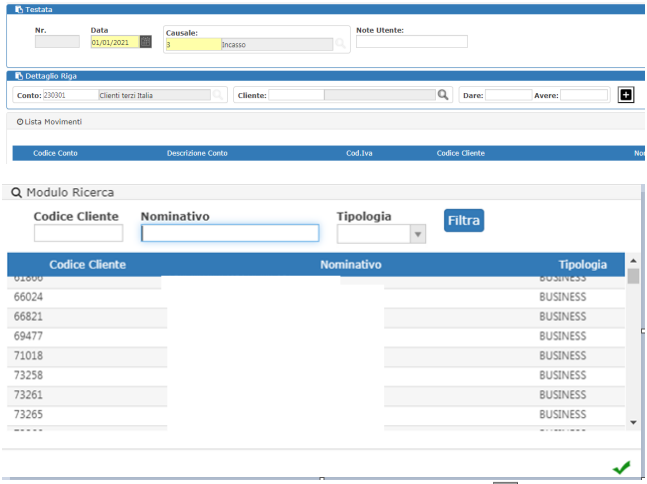Focus the Codice Cliente filter field

[x=78, y=233]
